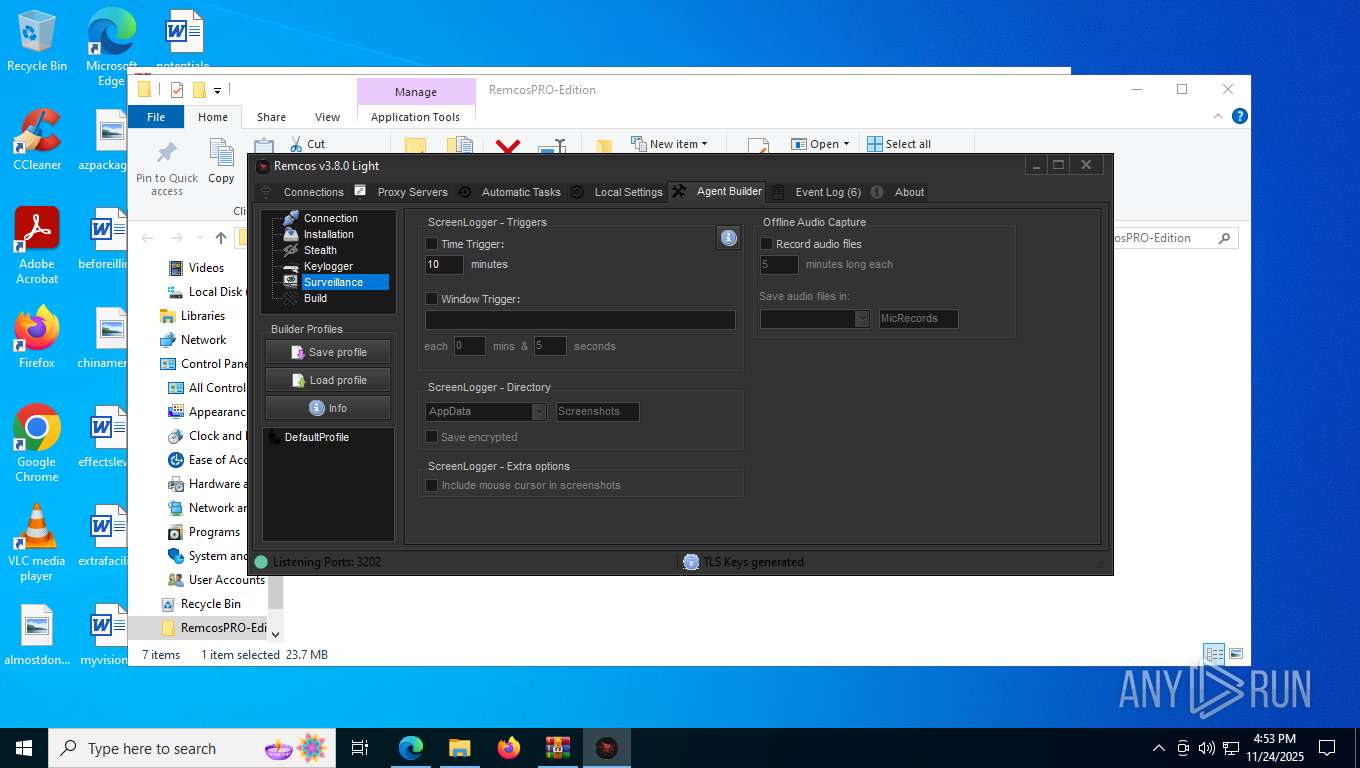Click Task View icon on taskbar

[360, 748]
